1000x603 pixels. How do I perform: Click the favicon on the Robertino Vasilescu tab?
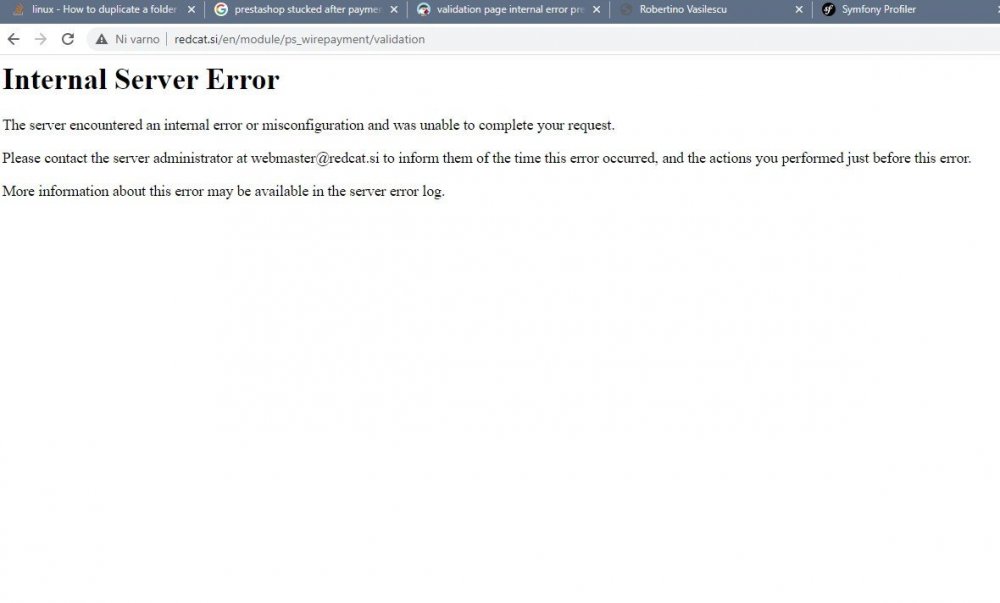628,9
